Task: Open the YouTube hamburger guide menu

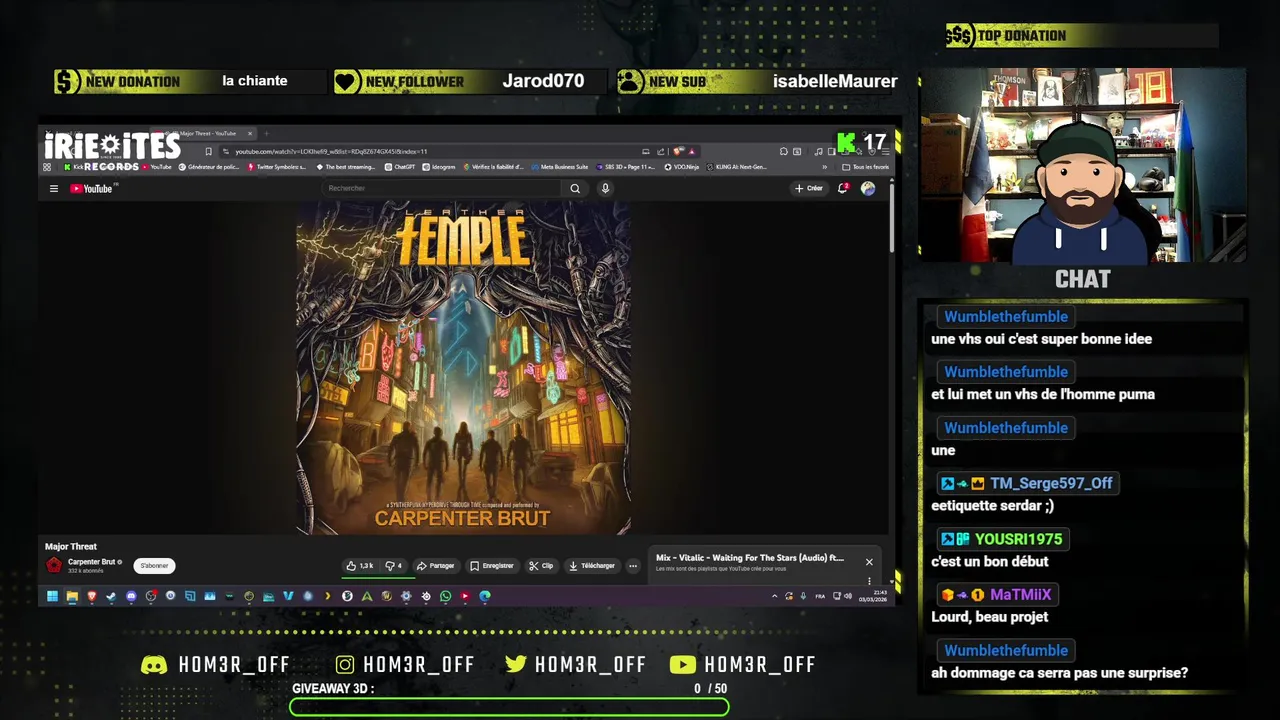Action: [54, 188]
